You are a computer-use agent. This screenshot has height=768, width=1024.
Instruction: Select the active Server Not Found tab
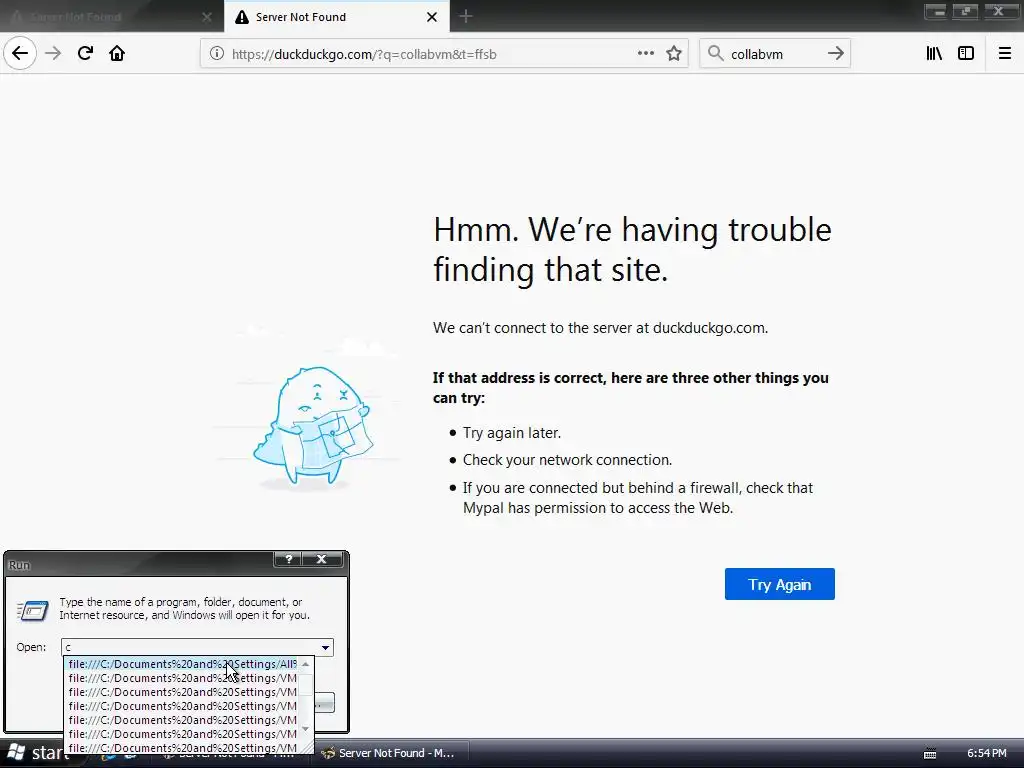coord(336,17)
